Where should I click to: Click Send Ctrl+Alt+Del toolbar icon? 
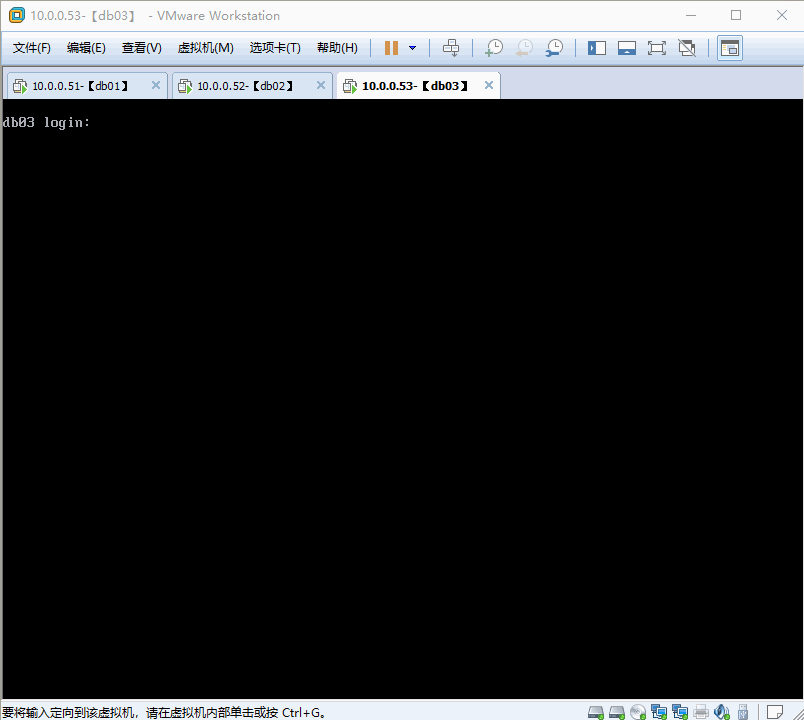451,48
